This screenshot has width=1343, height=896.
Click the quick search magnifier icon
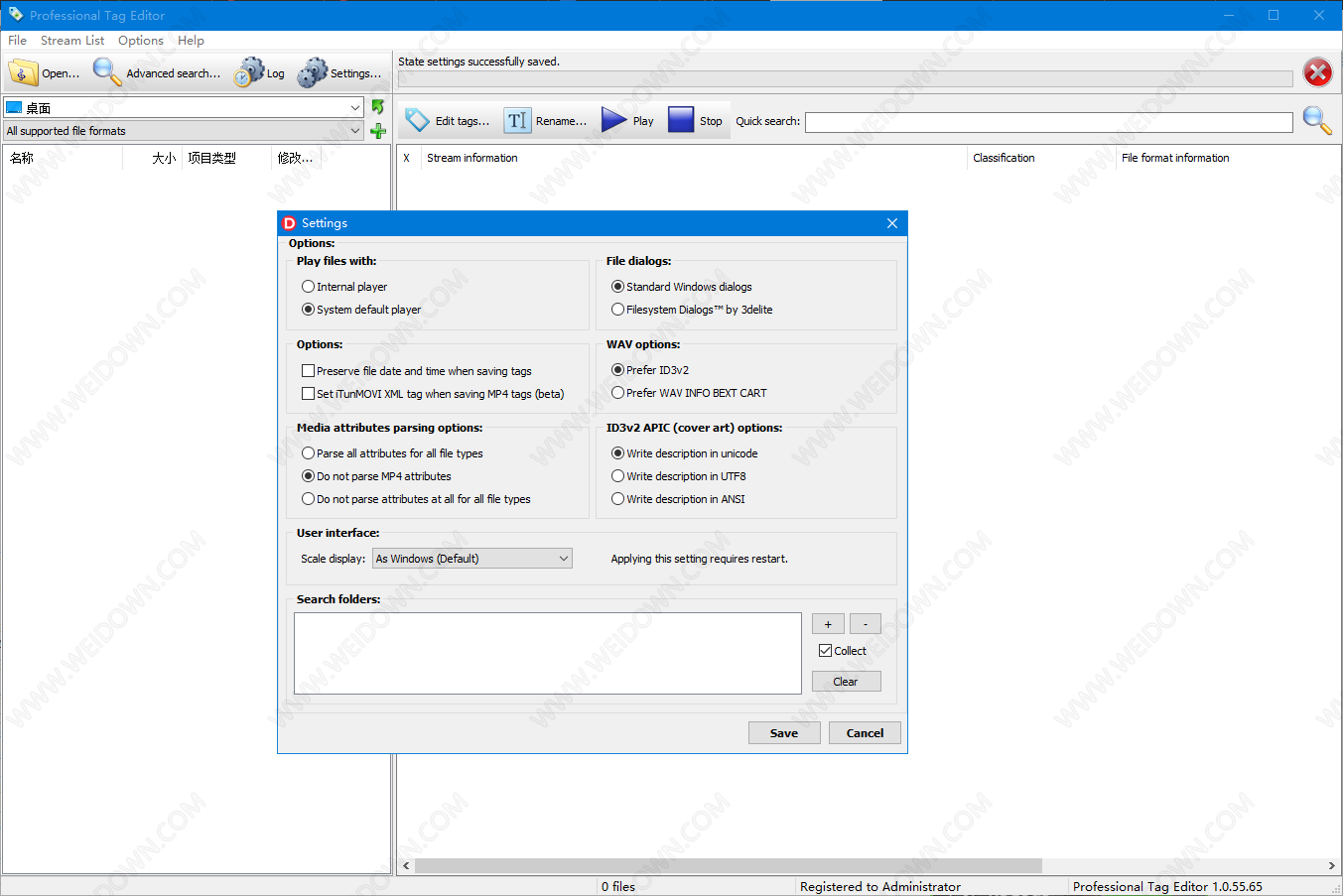coord(1317,120)
